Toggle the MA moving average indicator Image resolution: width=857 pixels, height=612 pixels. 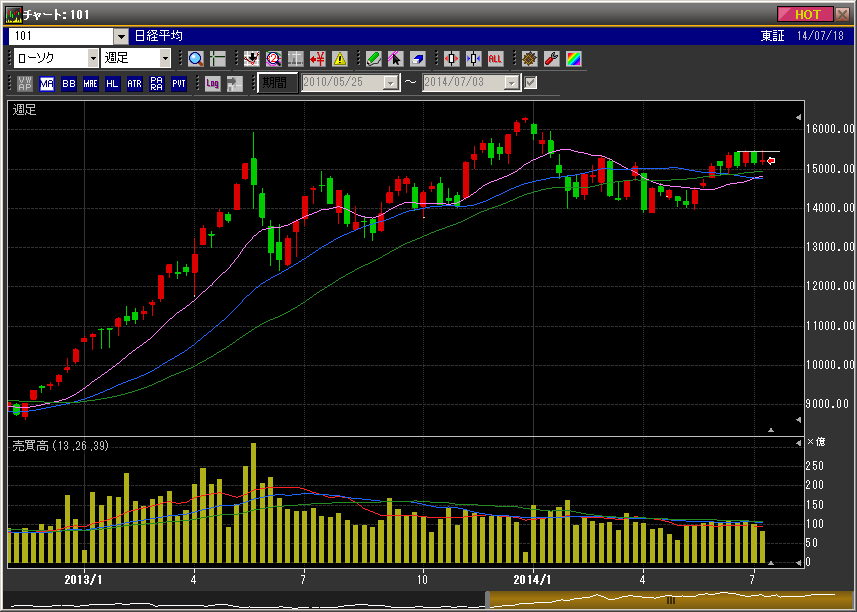click(x=47, y=84)
